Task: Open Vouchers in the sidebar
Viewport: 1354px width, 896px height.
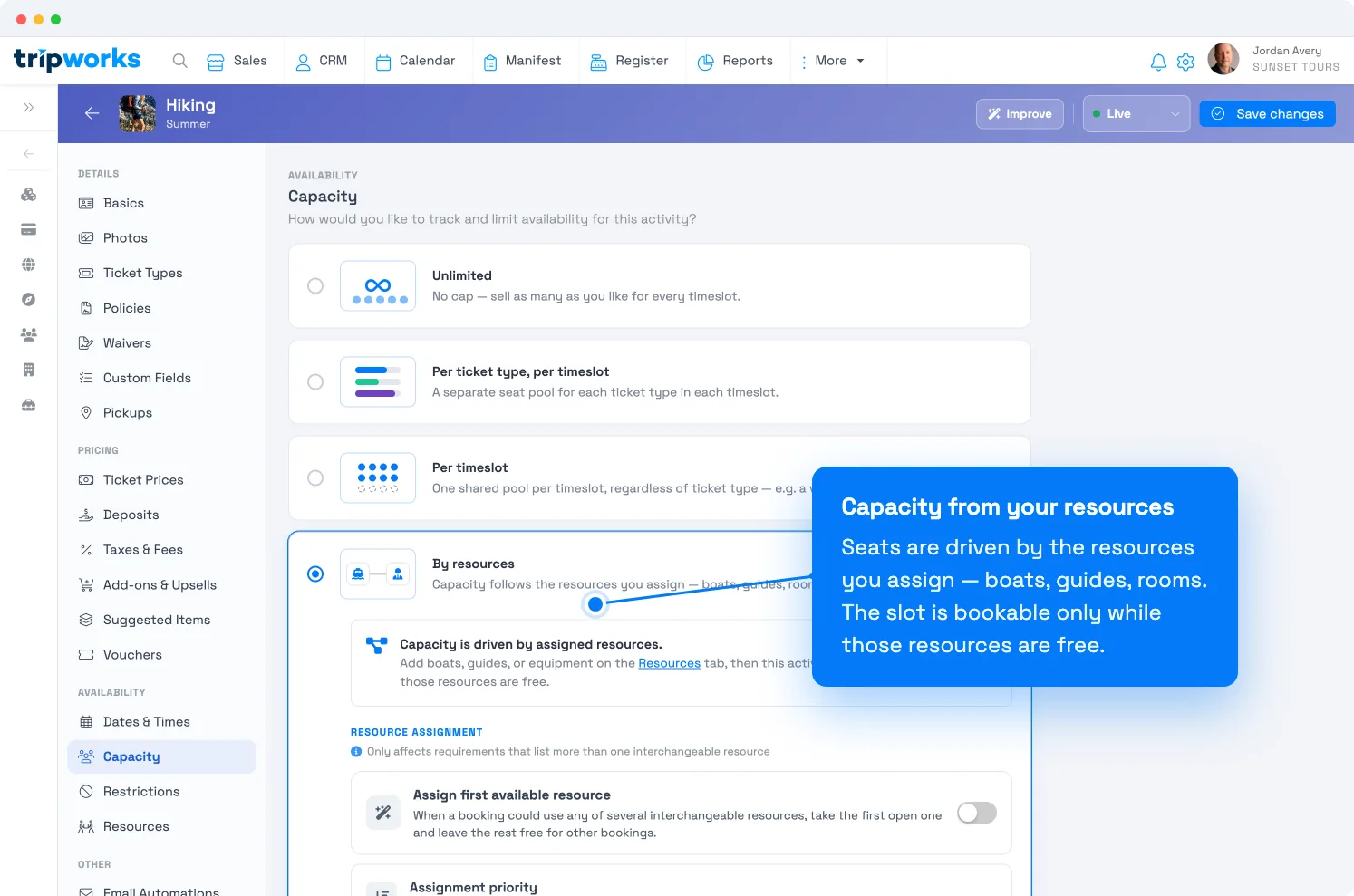Action: coord(161,655)
